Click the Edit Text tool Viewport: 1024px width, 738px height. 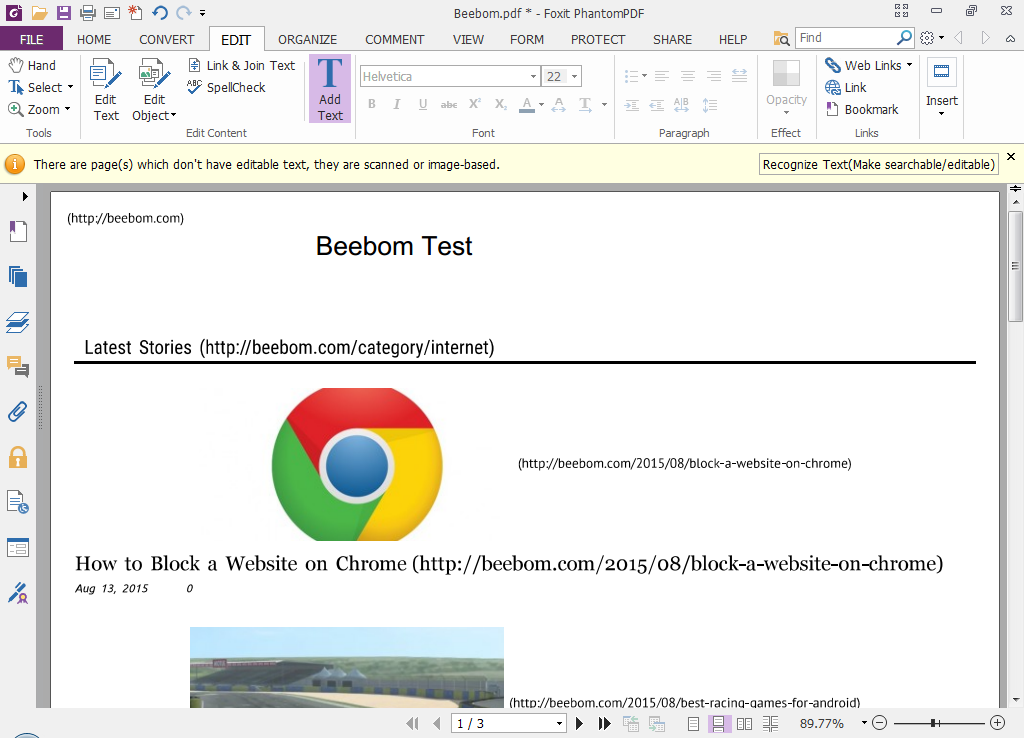tap(106, 90)
